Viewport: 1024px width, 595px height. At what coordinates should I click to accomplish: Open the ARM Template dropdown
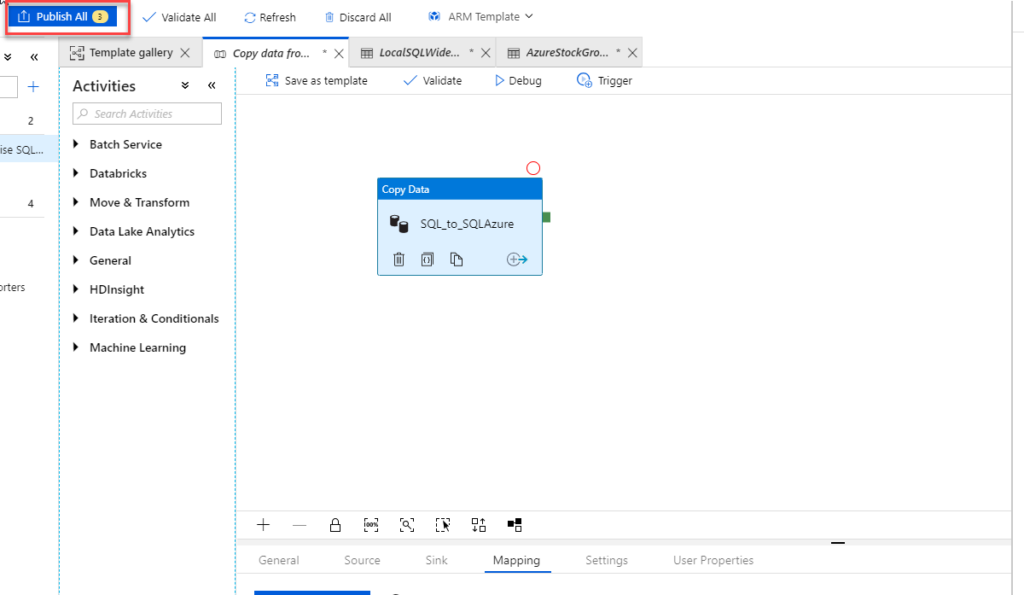481,16
